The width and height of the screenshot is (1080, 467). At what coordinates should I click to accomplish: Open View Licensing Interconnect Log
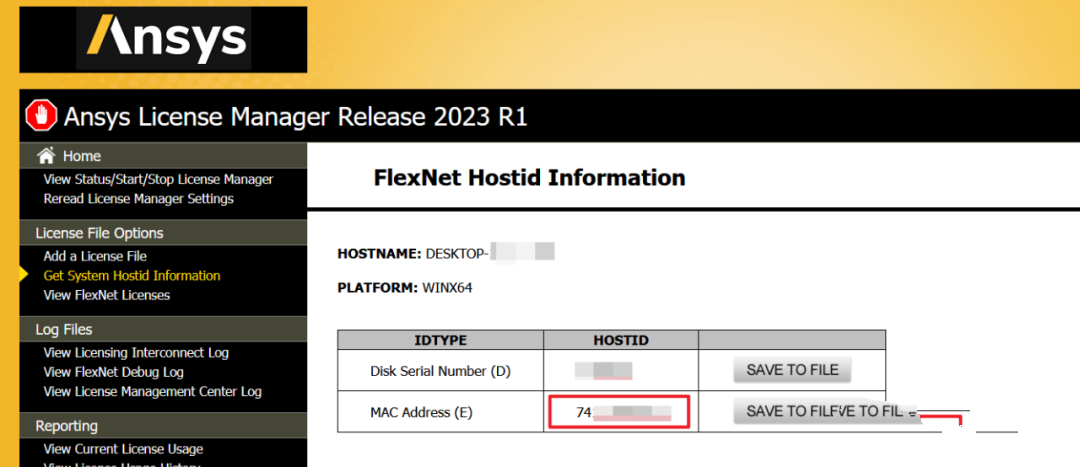pyautogui.click(x=136, y=353)
